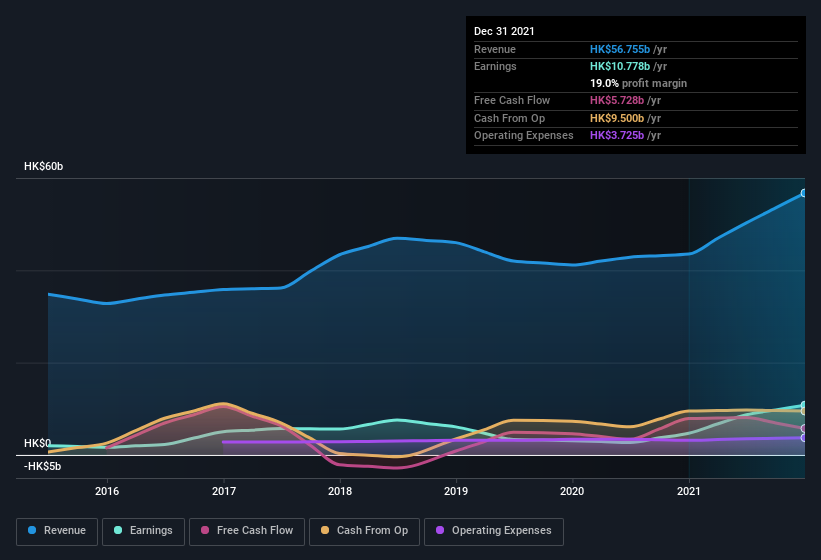Select the Earnings endpoint marker at Dec 2021
This screenshot has height=560, width=821.
coord(804,405)
